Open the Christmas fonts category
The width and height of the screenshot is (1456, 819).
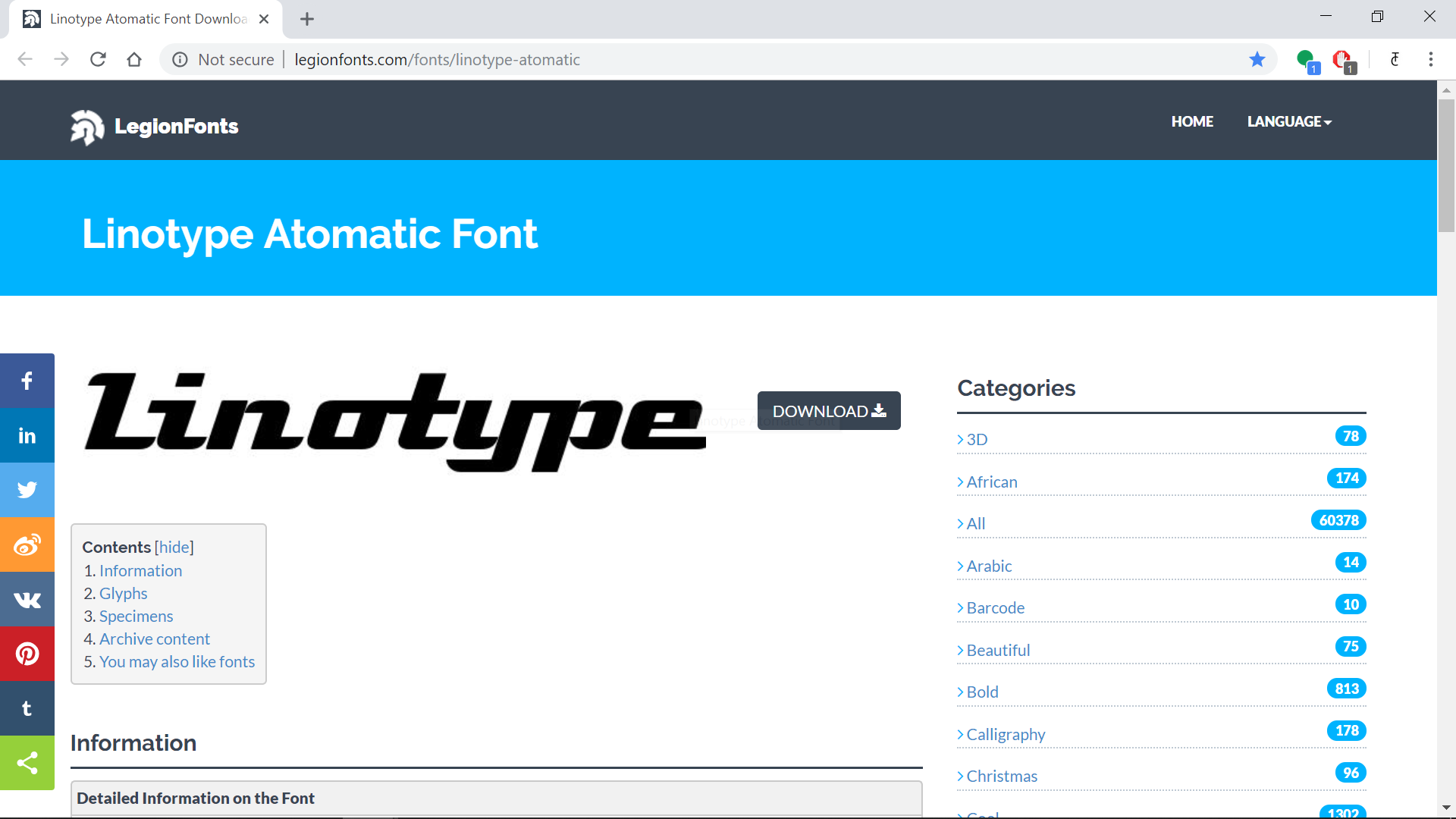(1002, 776)
